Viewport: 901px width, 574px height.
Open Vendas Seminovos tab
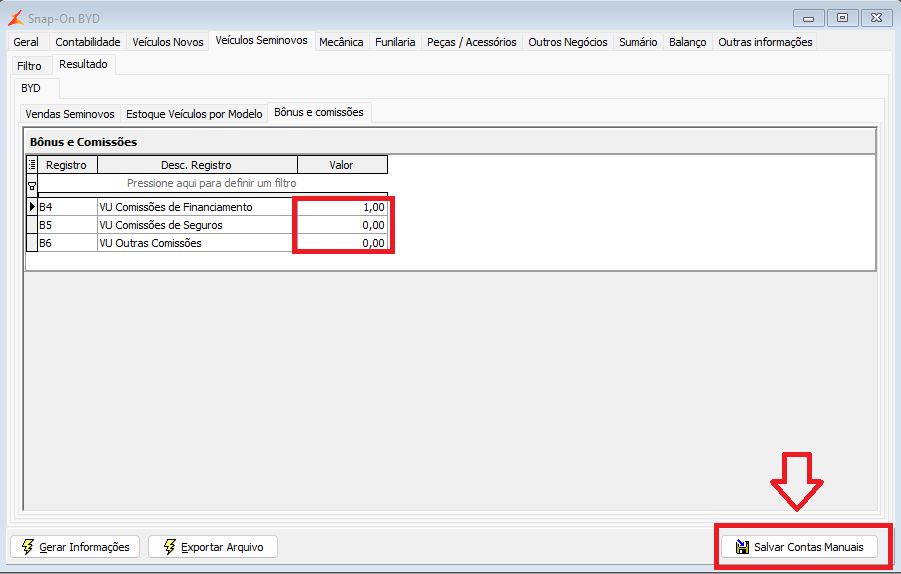coord(70,114)
